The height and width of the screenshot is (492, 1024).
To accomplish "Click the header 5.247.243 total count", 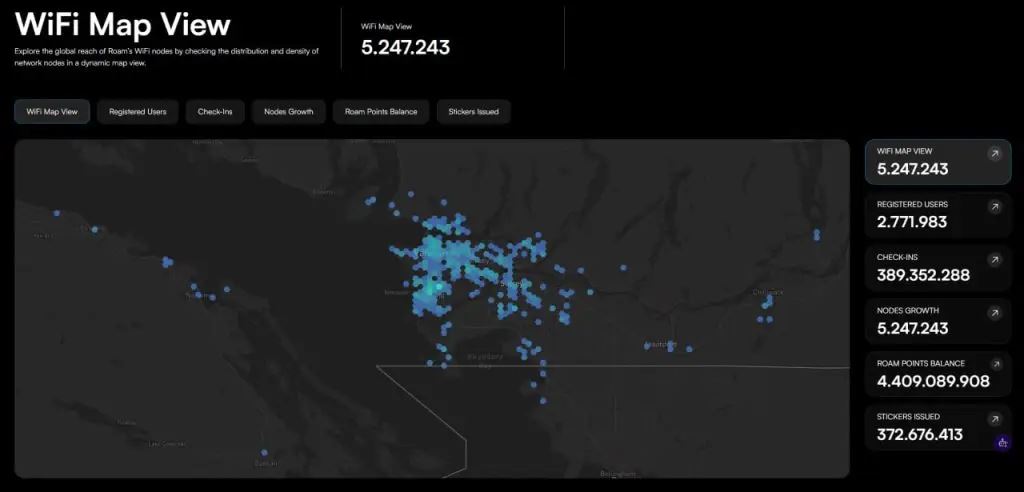I will [x=405, y=48].
